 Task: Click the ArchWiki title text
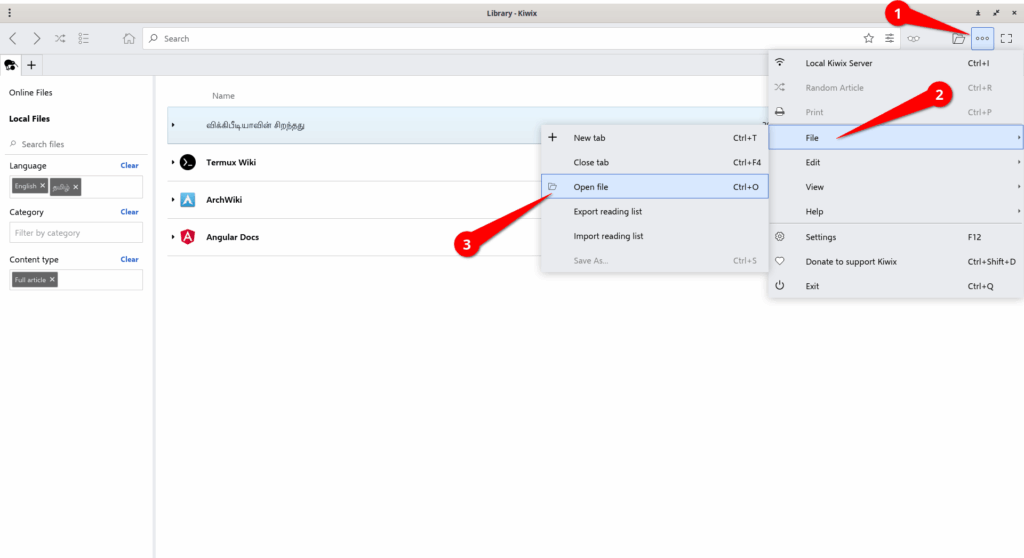coord(224,199)
